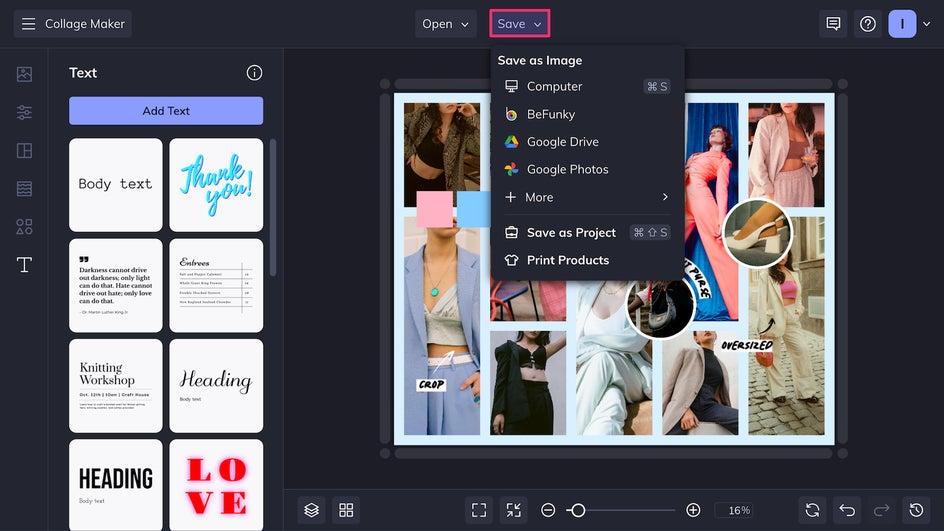Screen dimensions: 944x531
Task: Open the hamburger menu next to Collage Maker
Action: pyautogui.click(x=28, y=24)
